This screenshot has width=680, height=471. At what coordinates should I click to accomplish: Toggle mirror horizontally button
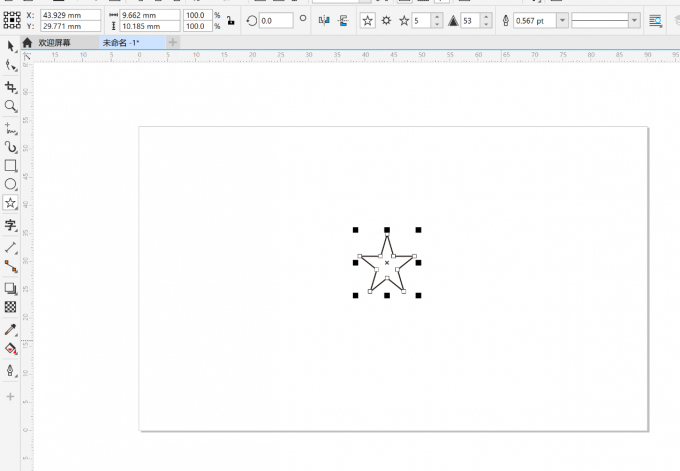(x=324, y=20)
